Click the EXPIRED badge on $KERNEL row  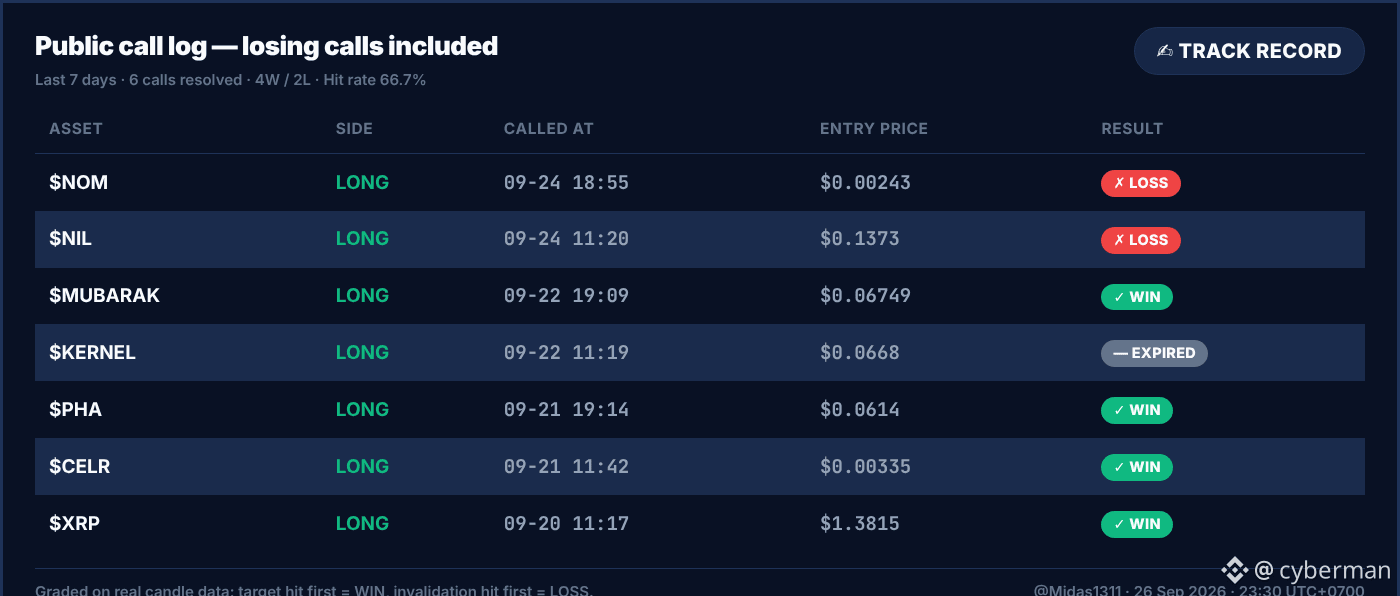click(1154, 353)
